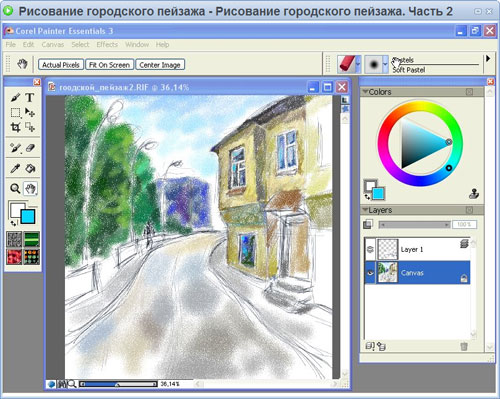This screenshot has width=500, height=399.
Task: Open the brush category dropdown arrow
Action: pyautogui.click(x=358, y=63)
